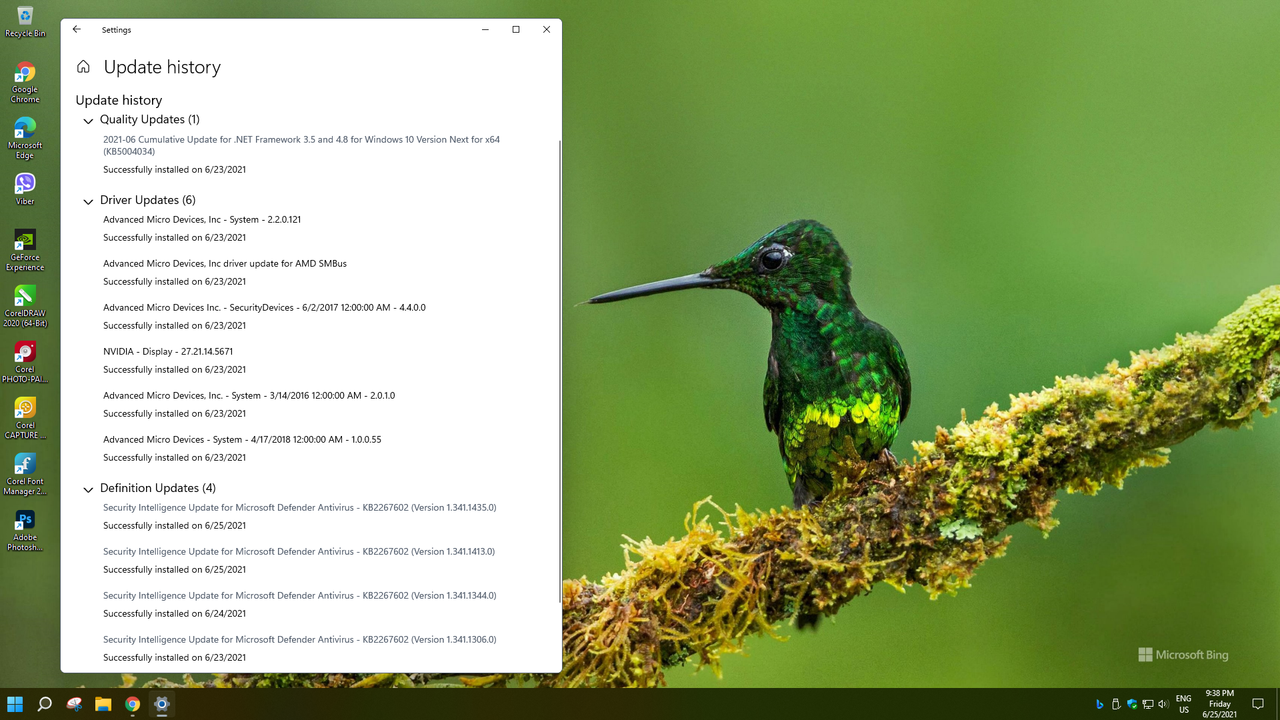Click the Quality Updates (1) heading text
Viewport: 1280px width, 720px height.
click(150, 119)
